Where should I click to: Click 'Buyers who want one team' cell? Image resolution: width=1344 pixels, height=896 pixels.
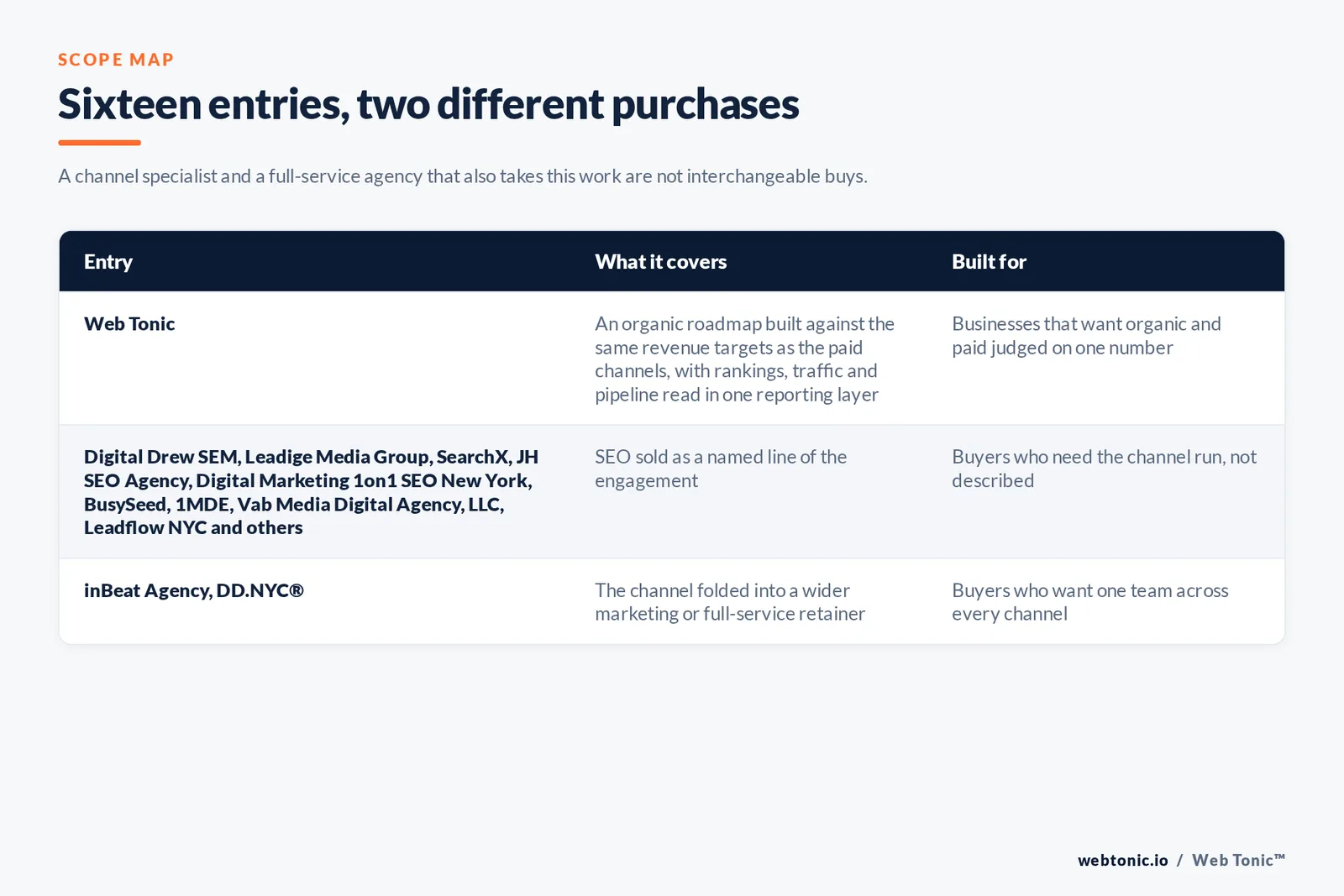(x=1090, y=602)
